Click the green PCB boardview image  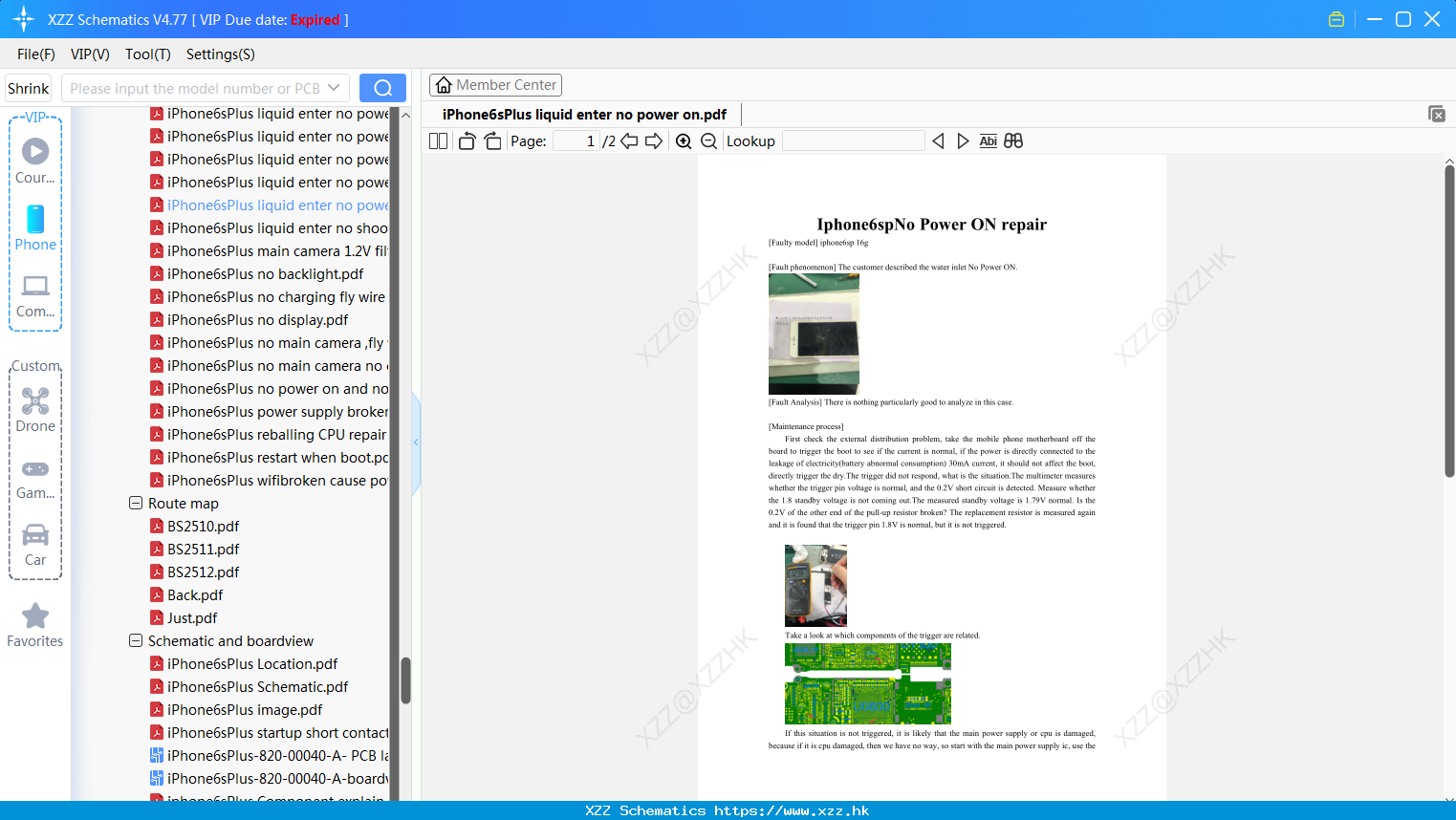[868, 683]
